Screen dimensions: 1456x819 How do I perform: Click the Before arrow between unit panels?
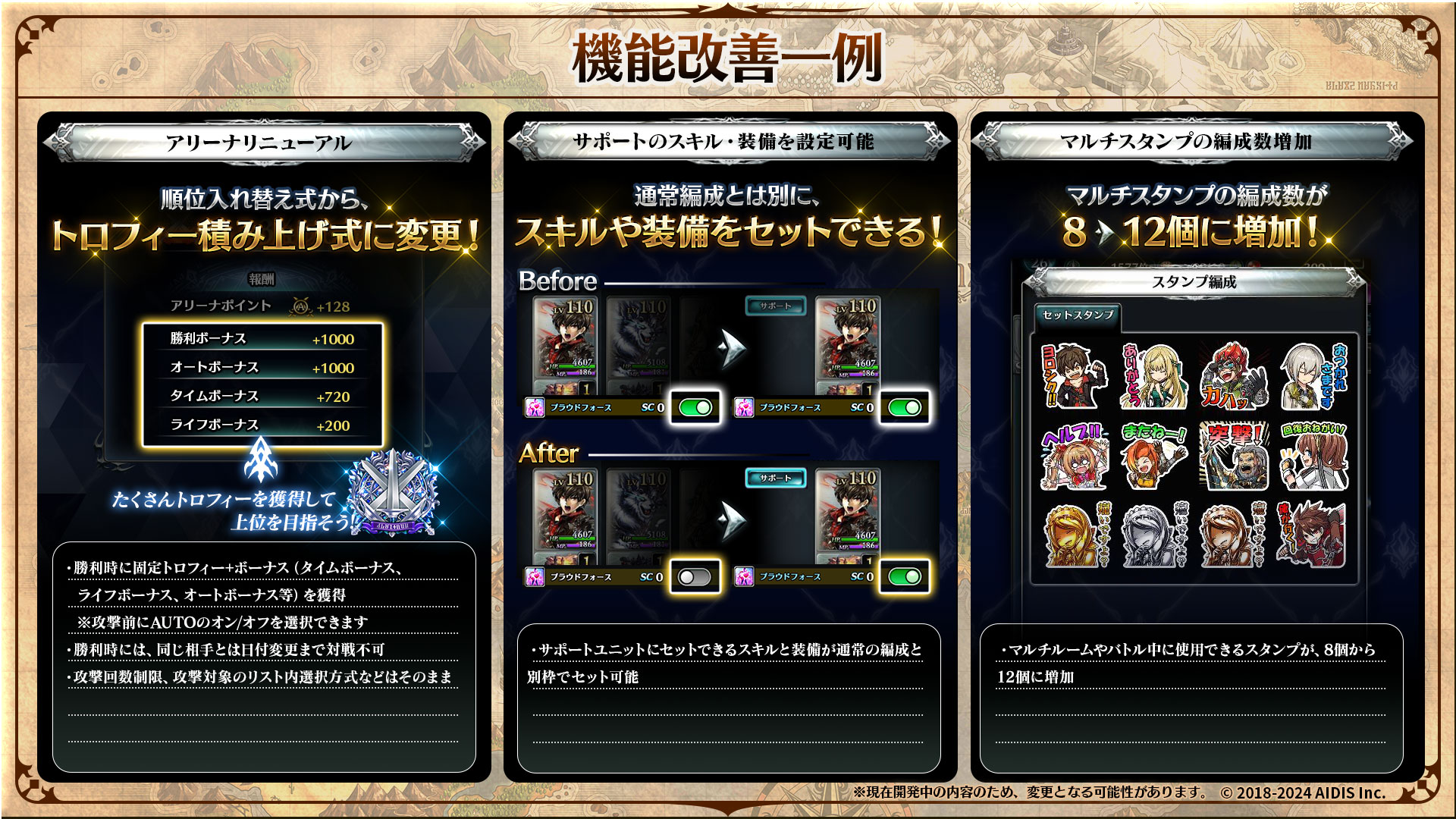pos(733,347)
